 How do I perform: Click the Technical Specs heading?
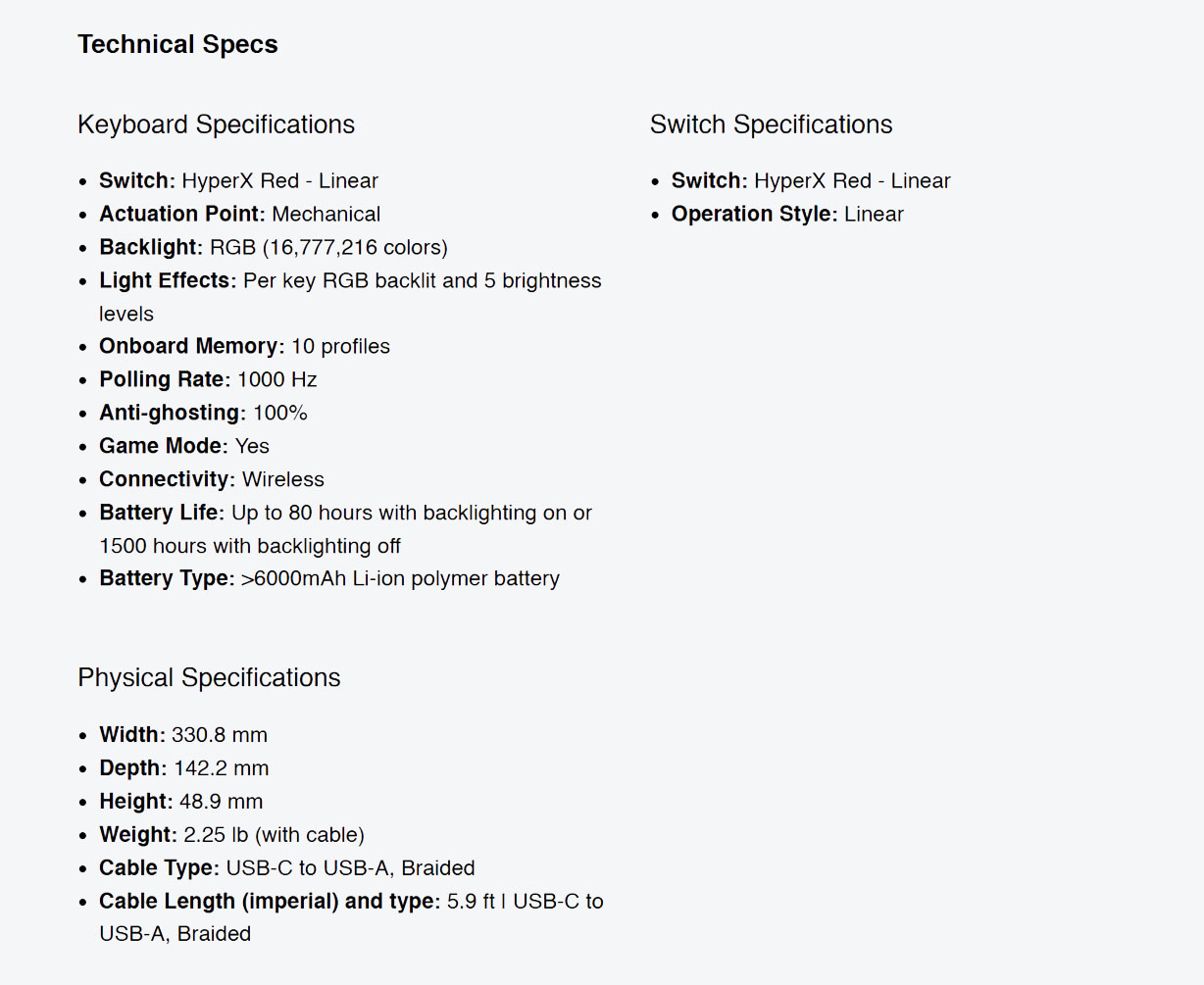click(x=177, y=45)
